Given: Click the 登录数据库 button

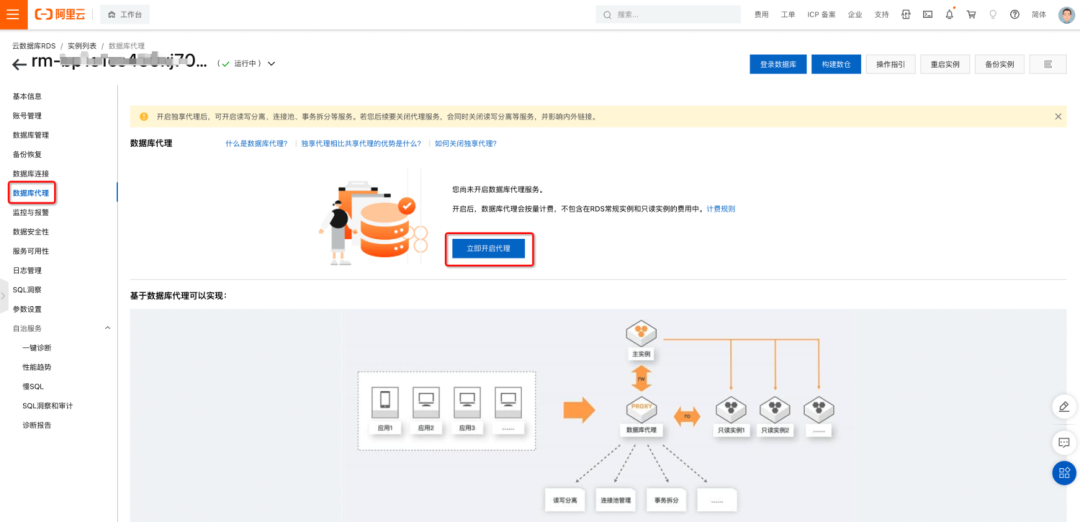Looking at the screenshot, I should (778, 64).
